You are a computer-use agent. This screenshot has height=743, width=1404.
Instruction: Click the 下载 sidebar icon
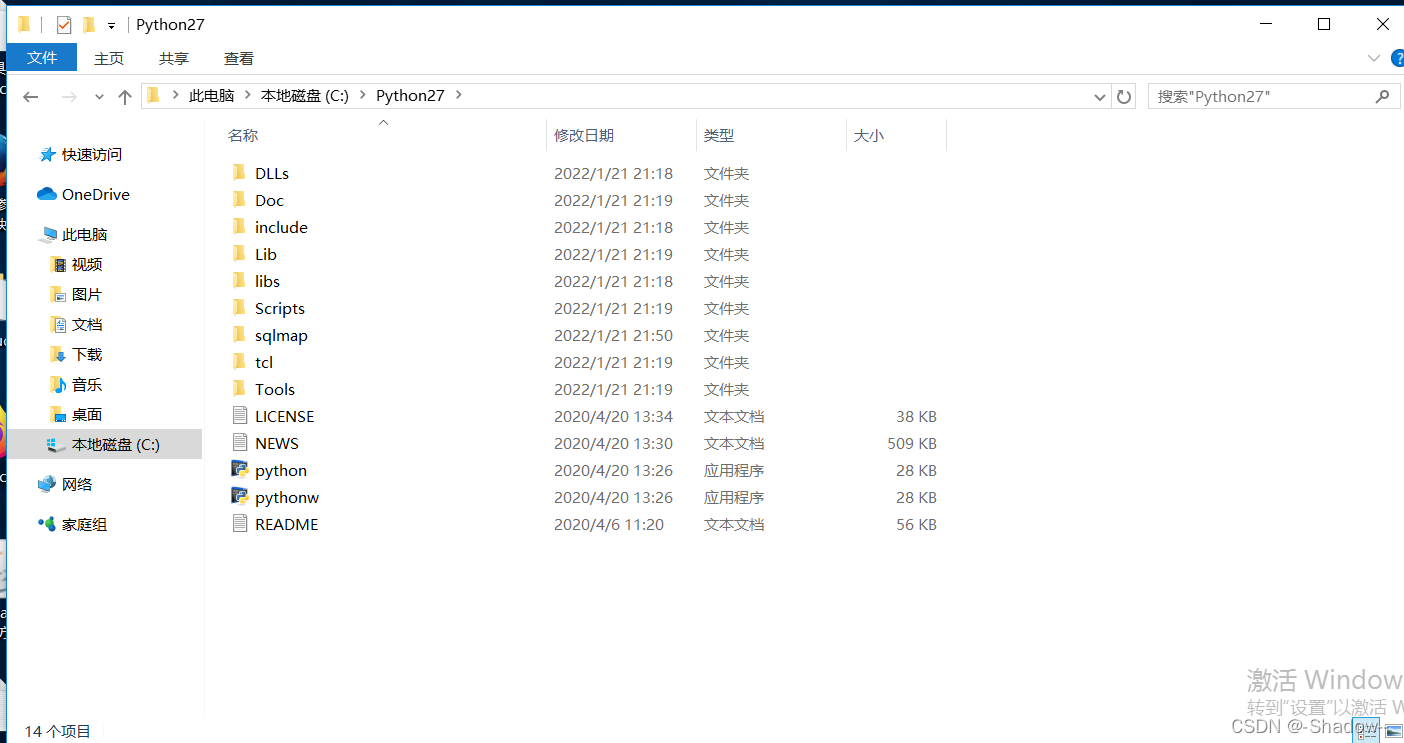(61, 354)
